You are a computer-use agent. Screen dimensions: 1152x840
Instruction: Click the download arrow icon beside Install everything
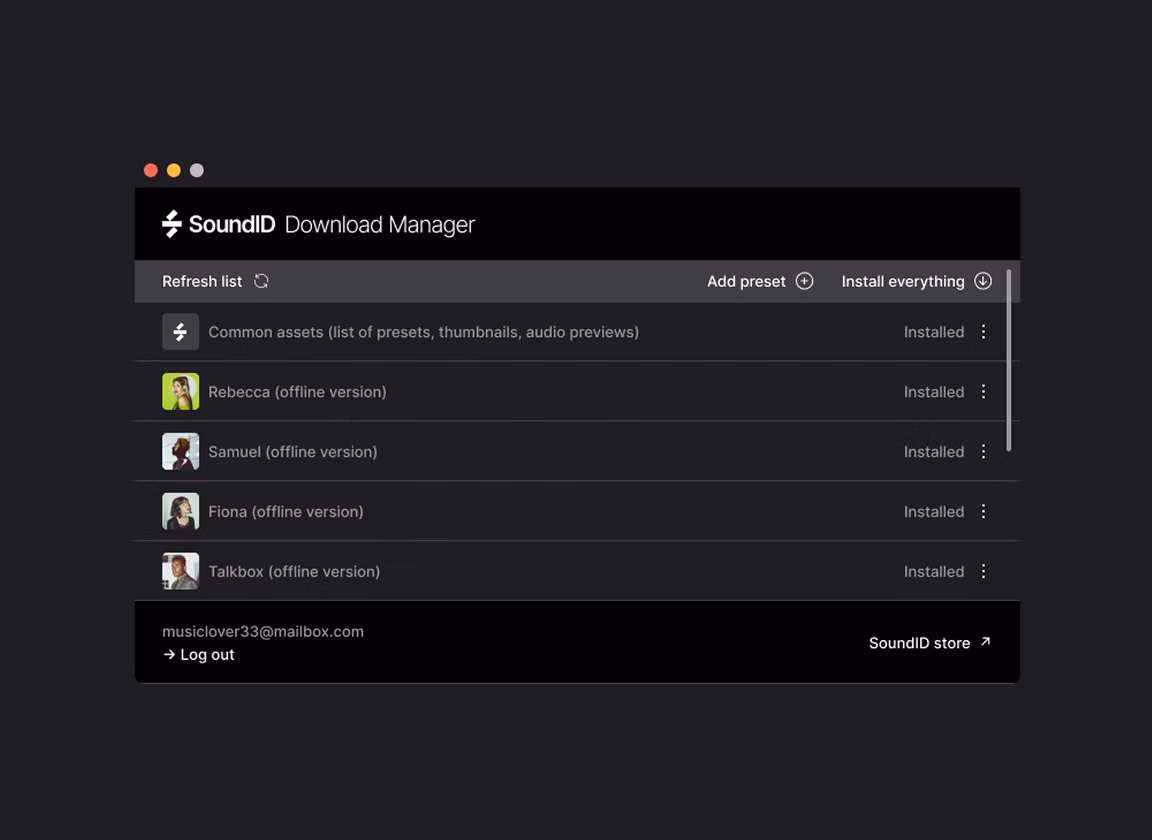coord(983,281)
